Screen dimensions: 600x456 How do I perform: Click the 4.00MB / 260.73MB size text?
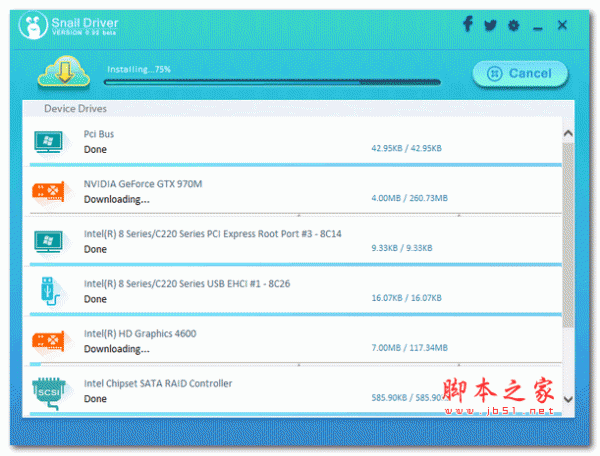(409, 198)
